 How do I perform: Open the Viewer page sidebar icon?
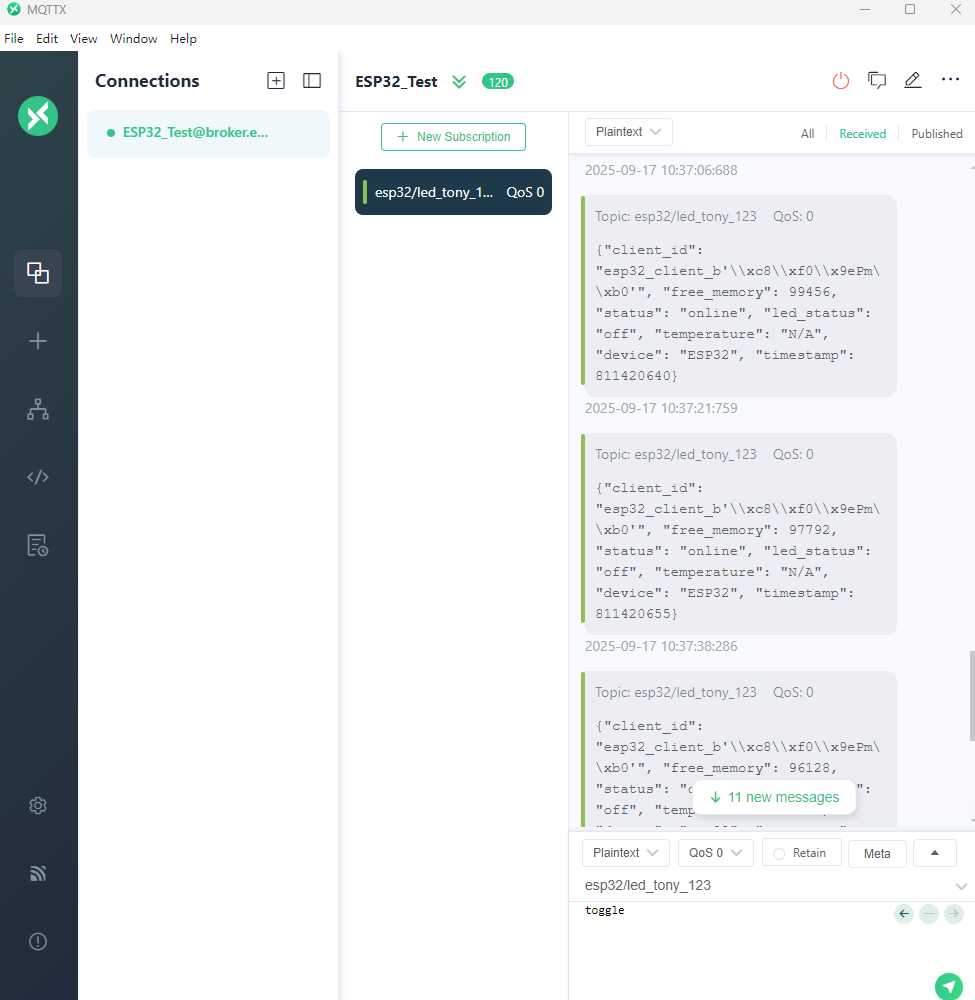38,409
